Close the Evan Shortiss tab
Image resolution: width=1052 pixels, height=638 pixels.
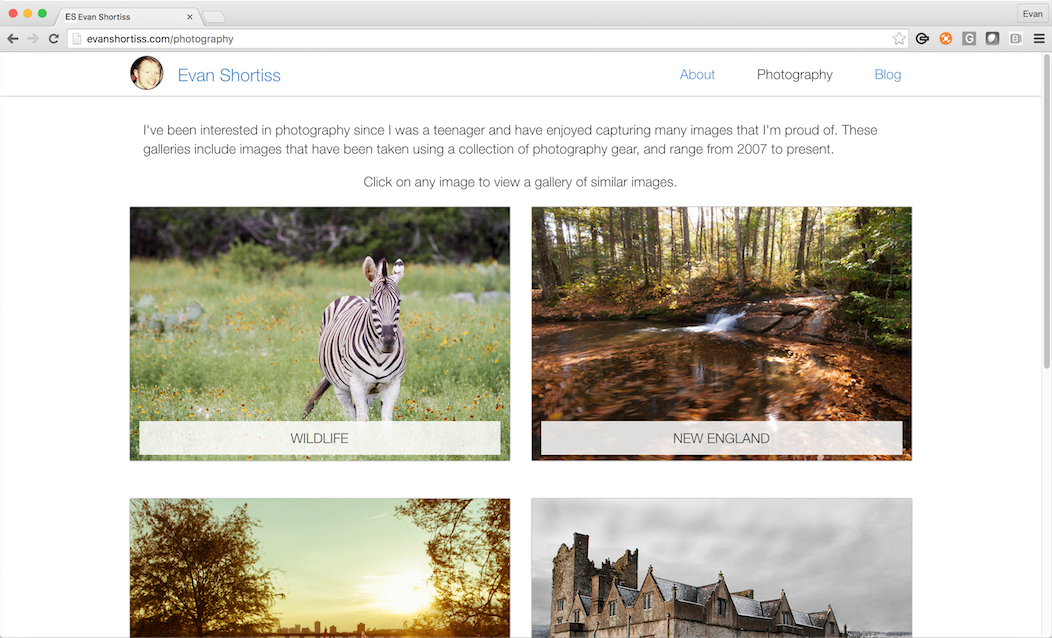click(190, 17)
